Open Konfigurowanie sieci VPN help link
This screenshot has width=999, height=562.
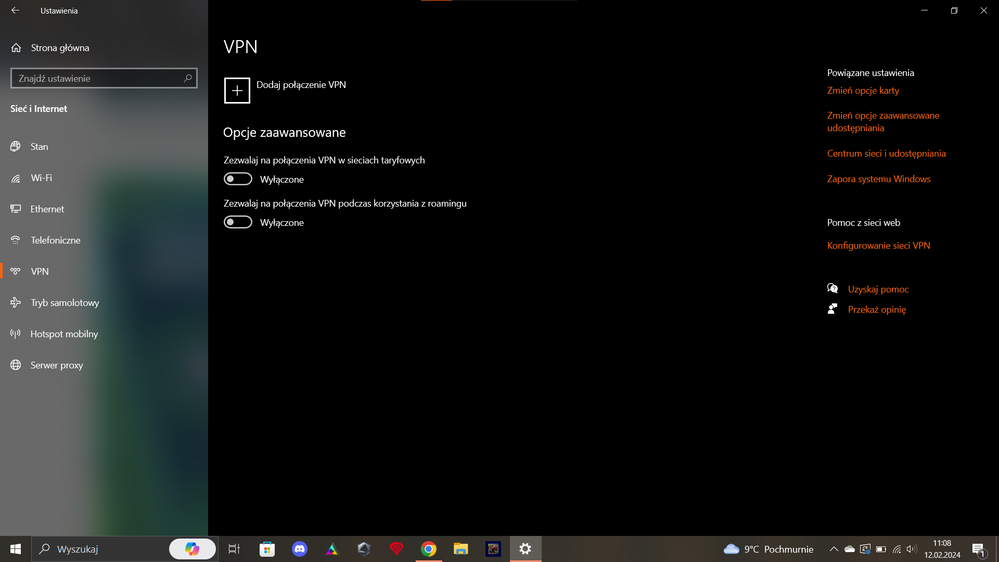pos(879,245)
